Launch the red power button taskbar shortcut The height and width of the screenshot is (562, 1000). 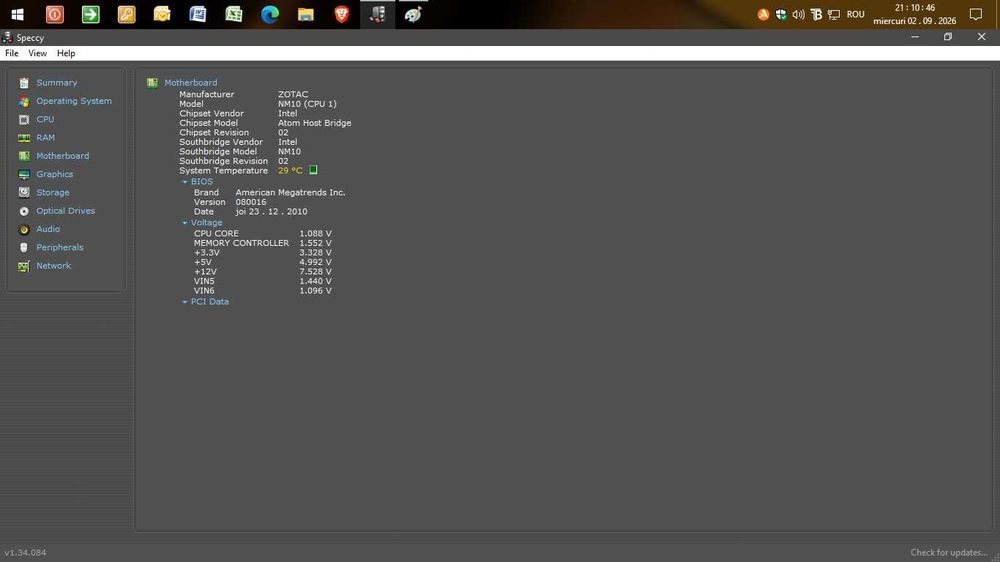(x=55, y=14)
